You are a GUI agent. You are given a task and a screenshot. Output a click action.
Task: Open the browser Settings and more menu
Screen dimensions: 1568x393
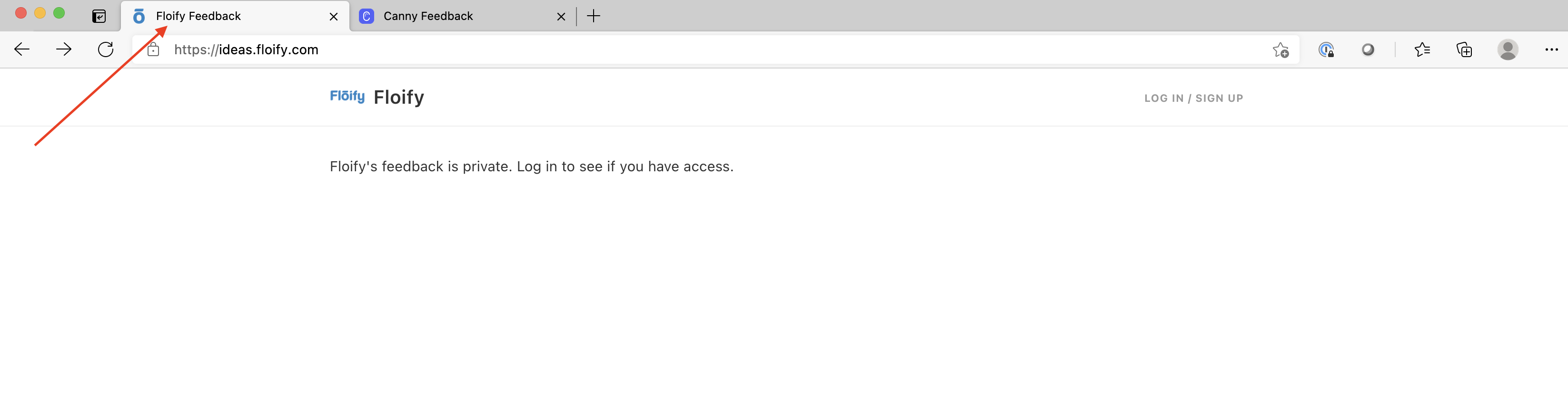[1551, 49]
